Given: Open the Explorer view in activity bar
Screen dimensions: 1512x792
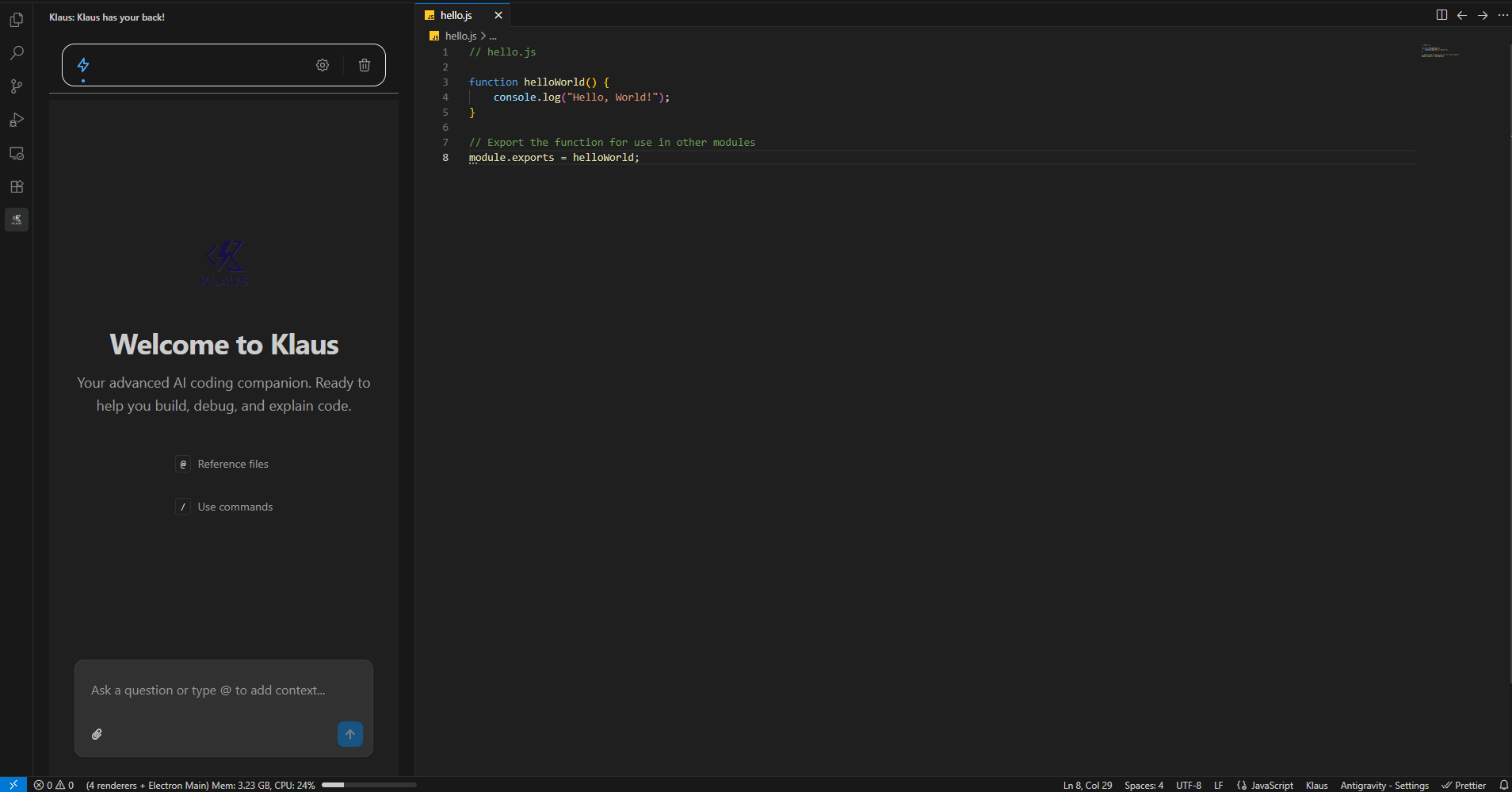Looking at the screenshot, I should pyautogui.click(x=17, y=20).
